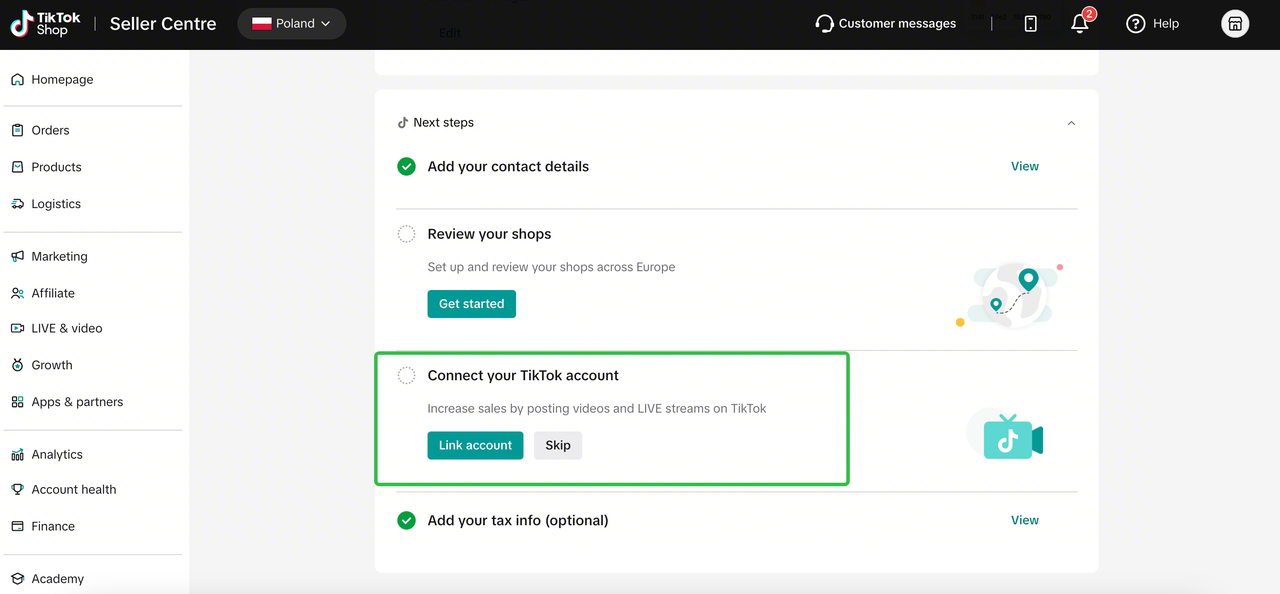Click the Get started button
Viewport: 1280px width, 594px height.
(x=471, y=304)
